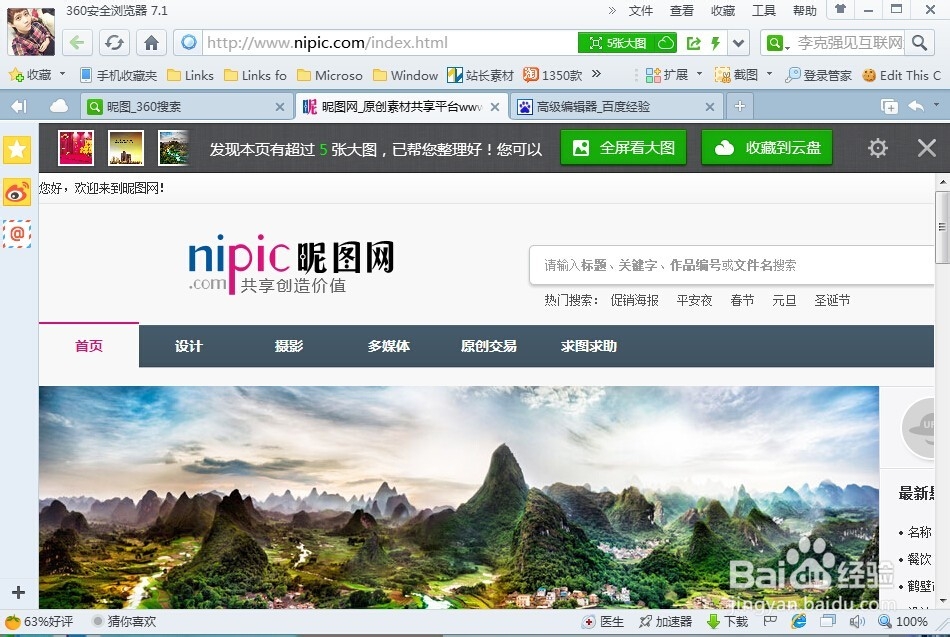Open the 站长素材 bookmark
The image size is (950, 637).
480,75
